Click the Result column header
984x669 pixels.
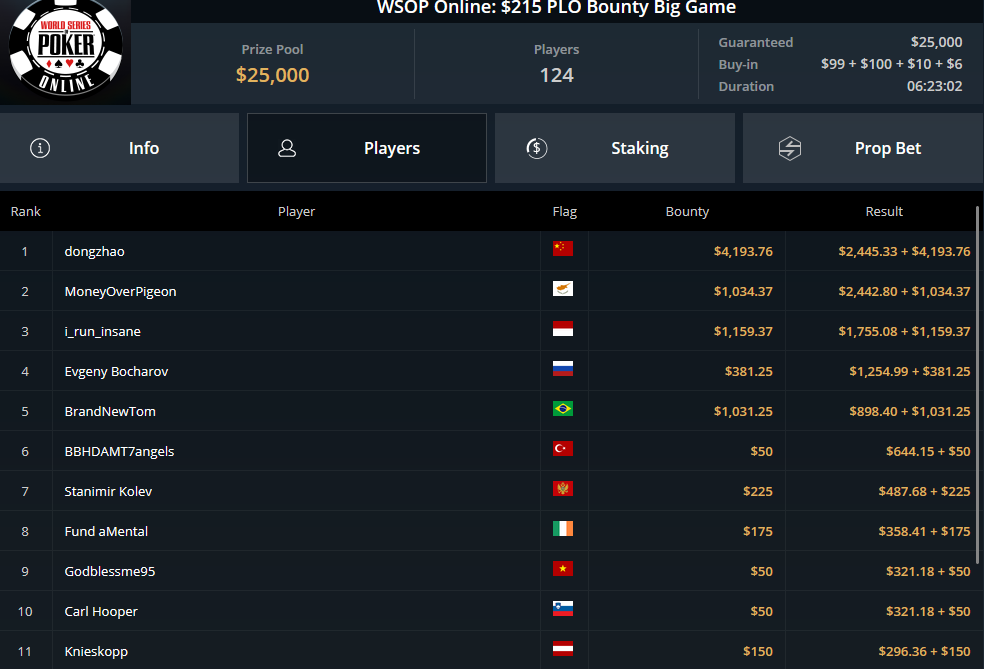[884, 211]
